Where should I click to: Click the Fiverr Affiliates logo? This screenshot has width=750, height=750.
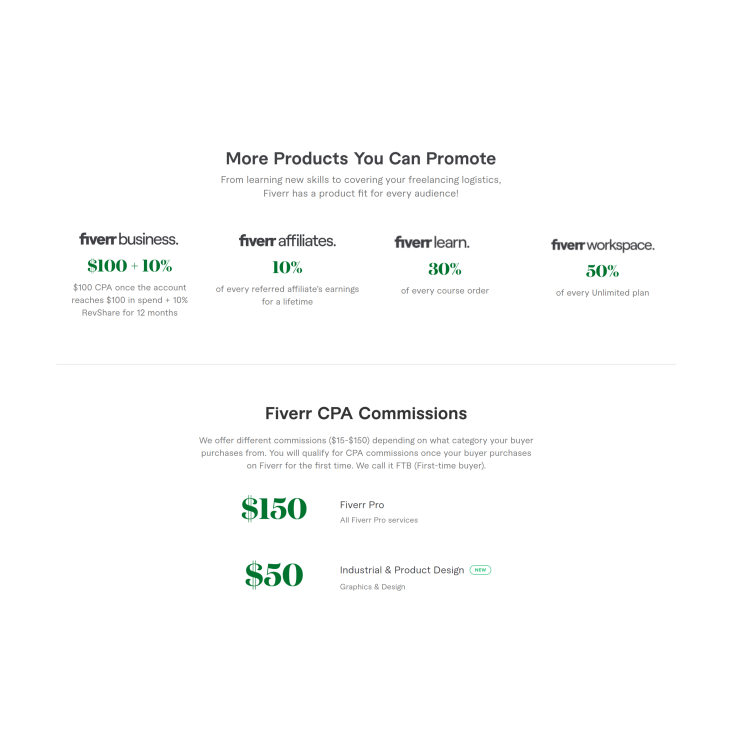[287, 241]
